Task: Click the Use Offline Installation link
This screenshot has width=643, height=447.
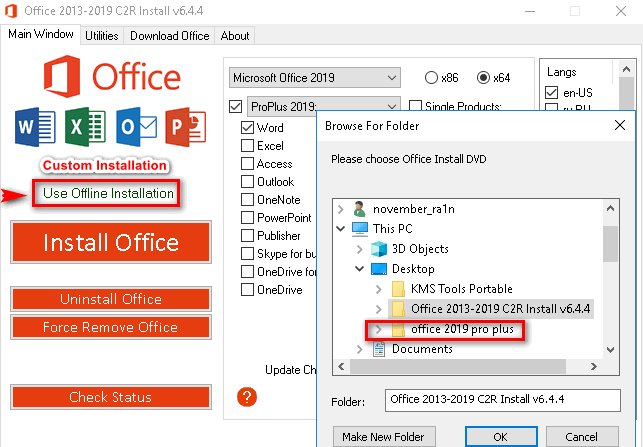Action: tap(108, 193)
